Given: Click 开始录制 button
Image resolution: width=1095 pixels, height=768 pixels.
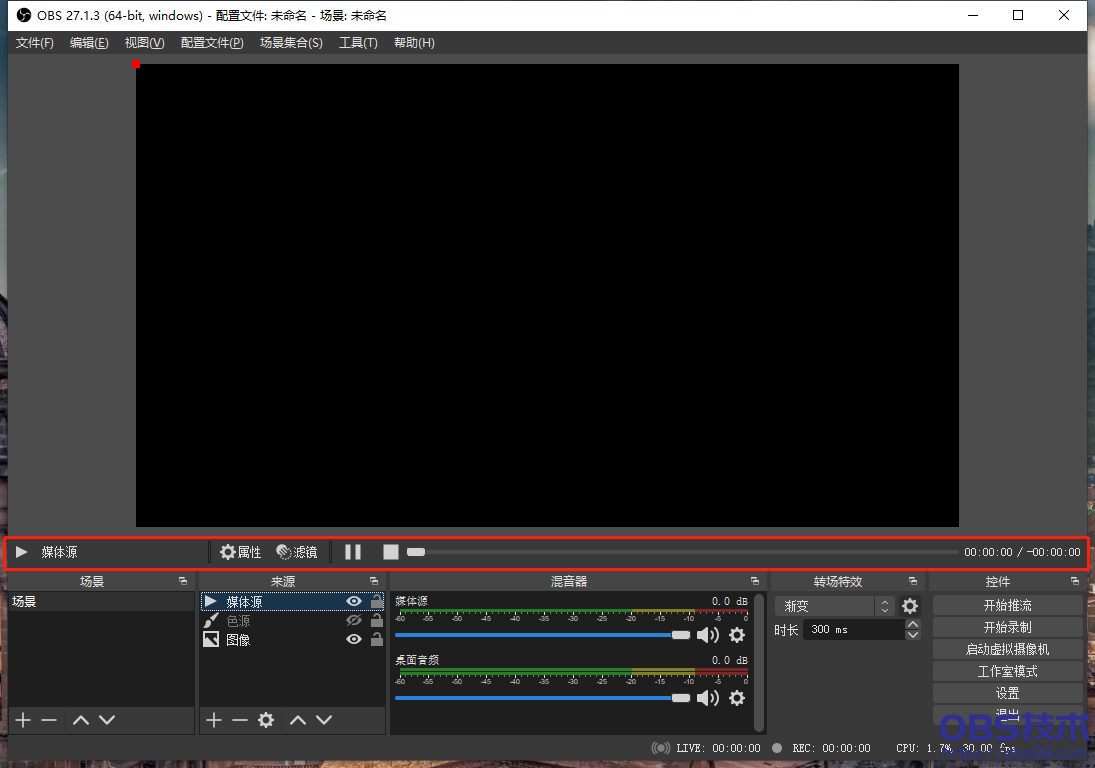Looking at the screenshot, I should (1008, 627).
